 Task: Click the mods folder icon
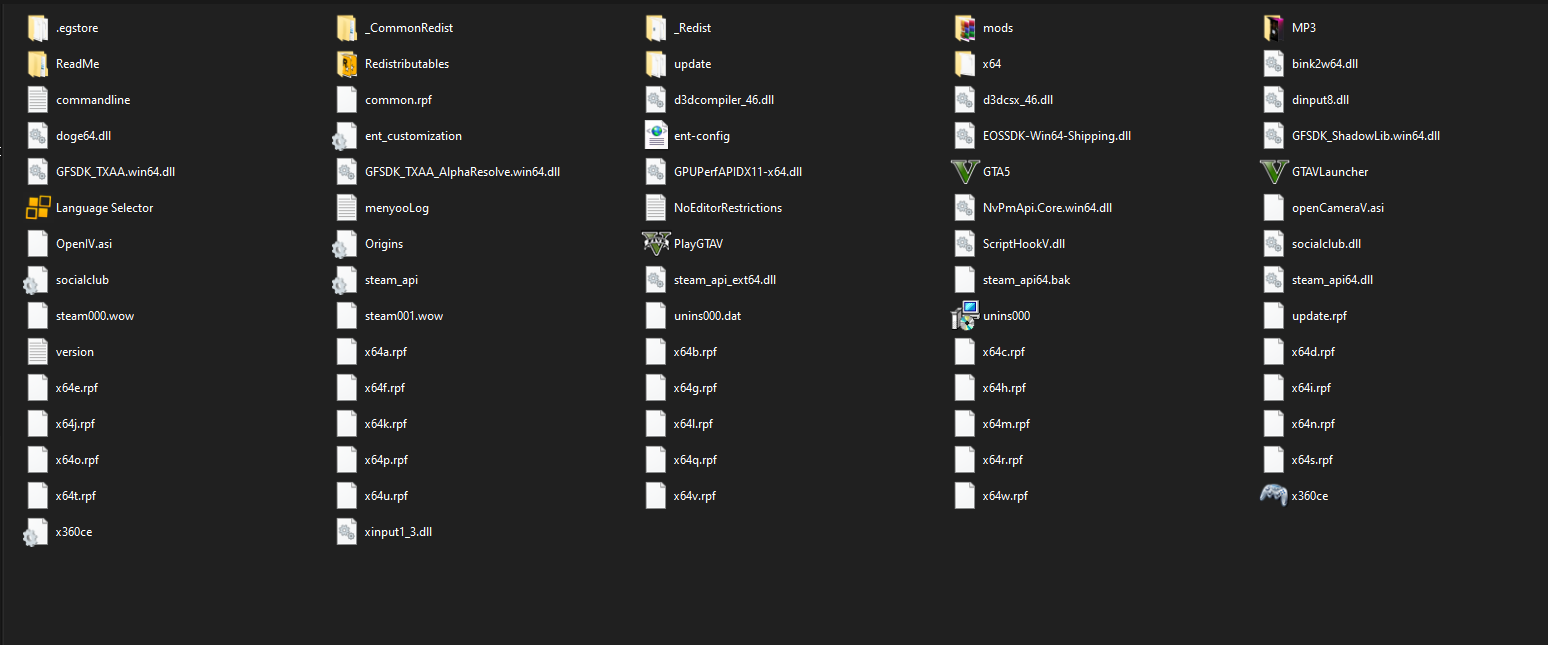click(964, 28)
